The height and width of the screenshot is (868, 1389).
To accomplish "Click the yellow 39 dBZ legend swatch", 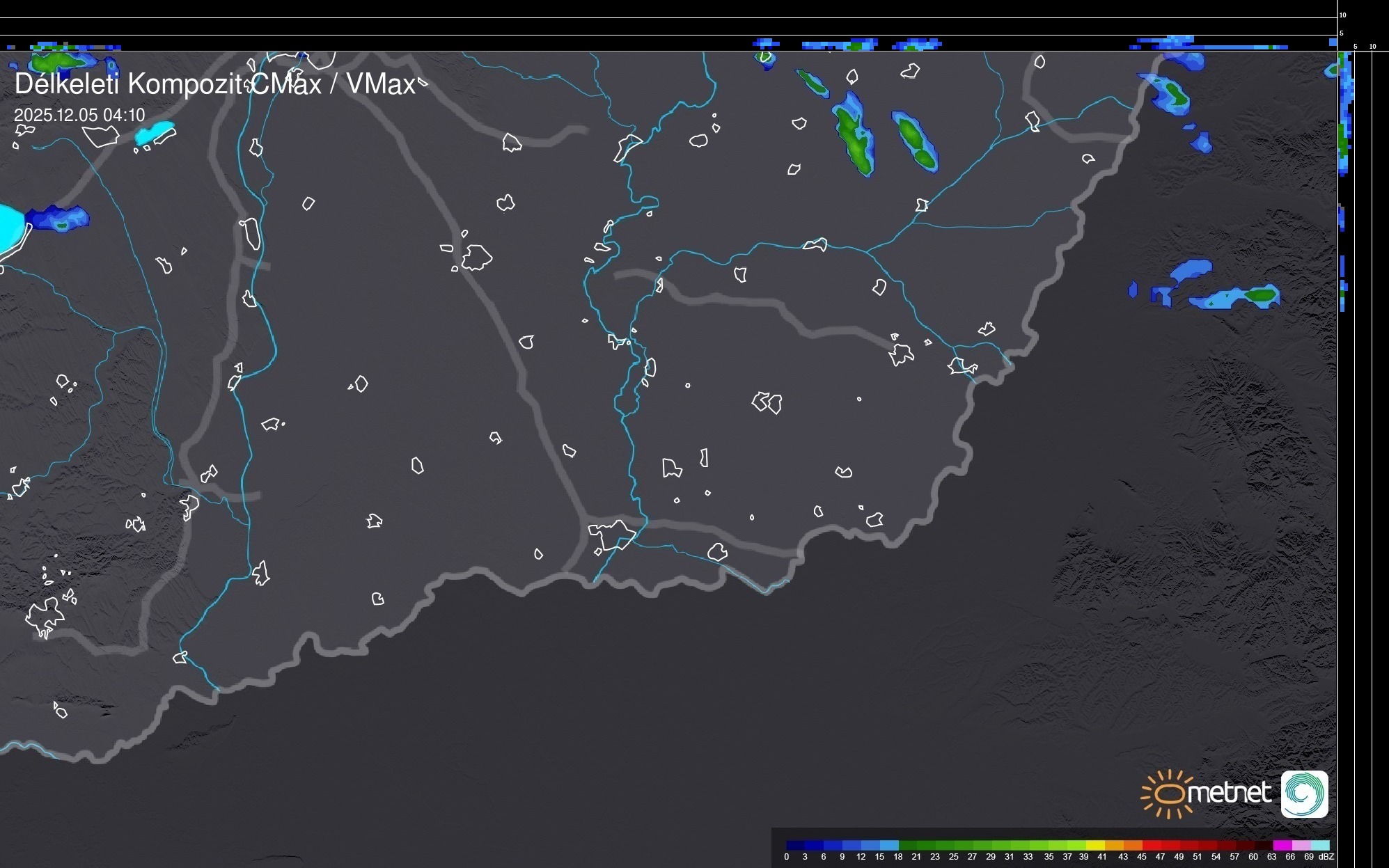I will click(x=1095, y=845).
